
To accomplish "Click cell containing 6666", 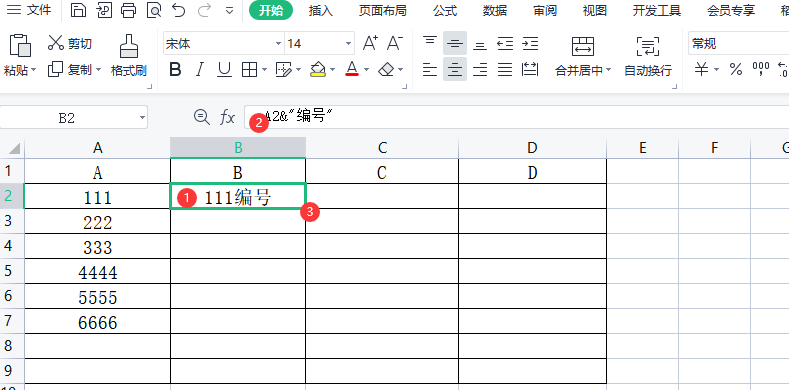I will [x=98, y=322].
